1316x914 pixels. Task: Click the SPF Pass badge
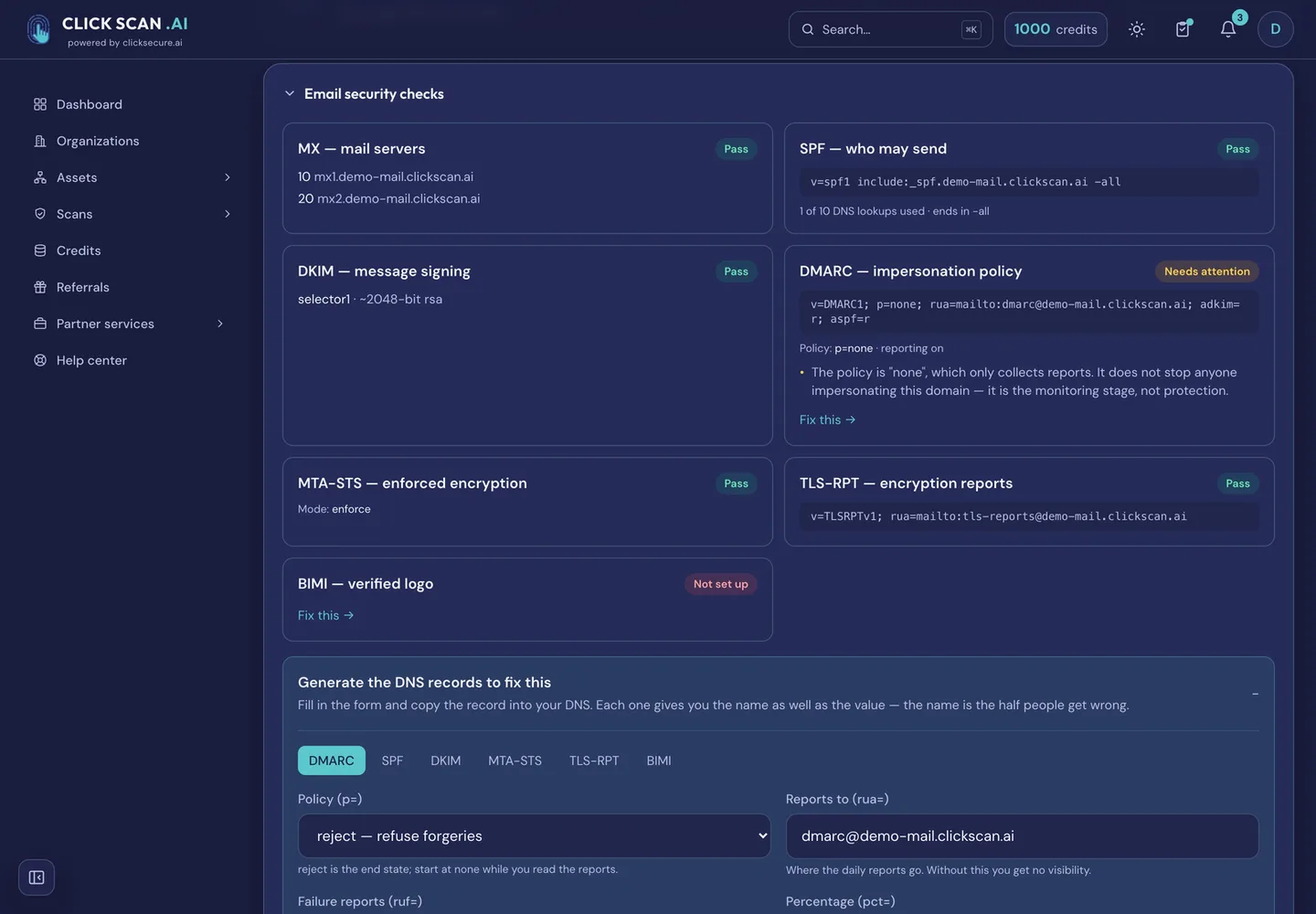click(x=1237, y=149)
